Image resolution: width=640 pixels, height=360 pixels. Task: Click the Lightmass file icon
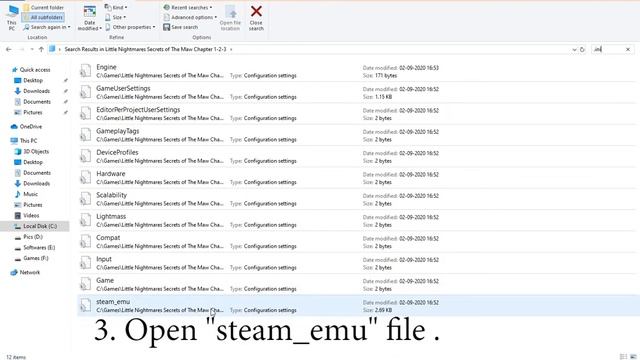85,220
